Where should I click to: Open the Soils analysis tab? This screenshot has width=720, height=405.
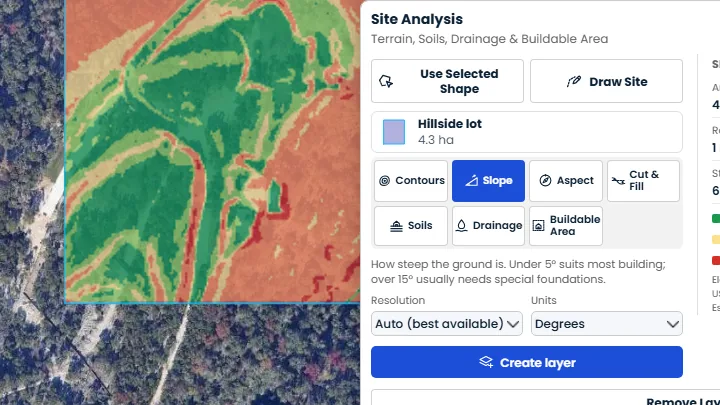(x=411, y=226)
